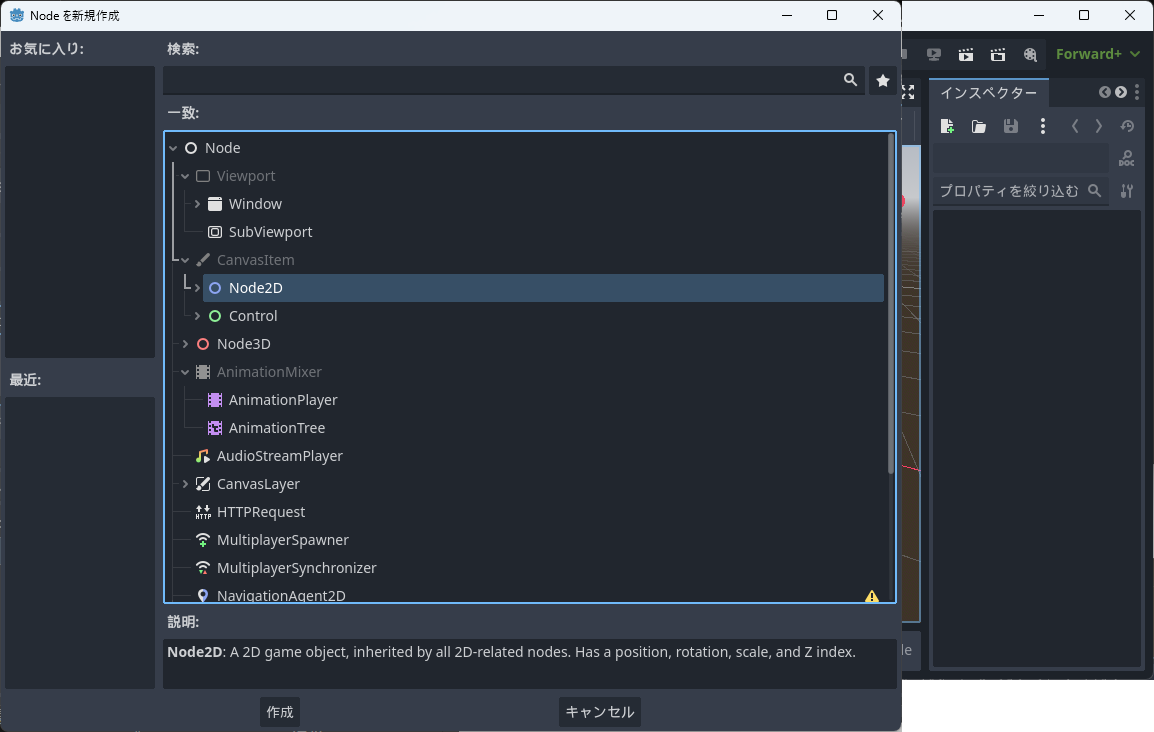This screenshot has width=1154, height=732.
Task: Open the Forward+ renderer dropdown
Action: 1097,54
